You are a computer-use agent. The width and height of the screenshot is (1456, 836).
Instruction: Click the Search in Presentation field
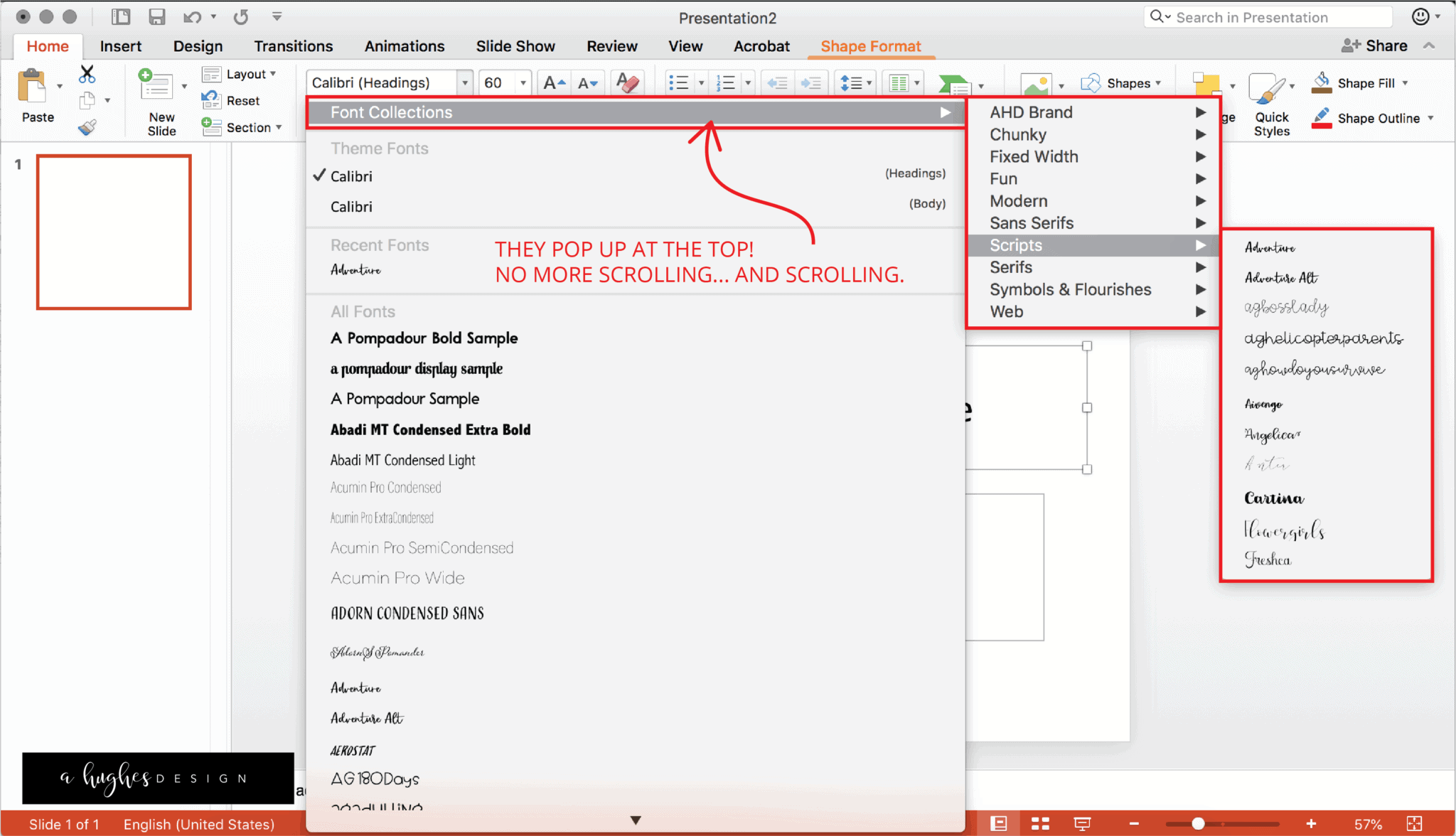coord(1268,17)
